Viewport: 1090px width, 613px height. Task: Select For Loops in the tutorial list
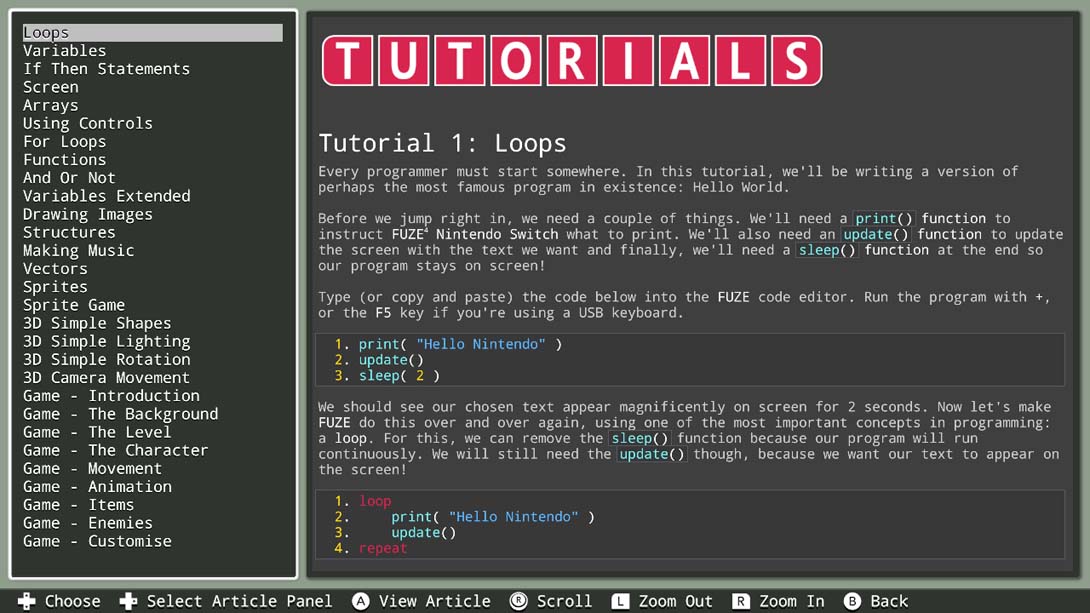coord(65,142)
